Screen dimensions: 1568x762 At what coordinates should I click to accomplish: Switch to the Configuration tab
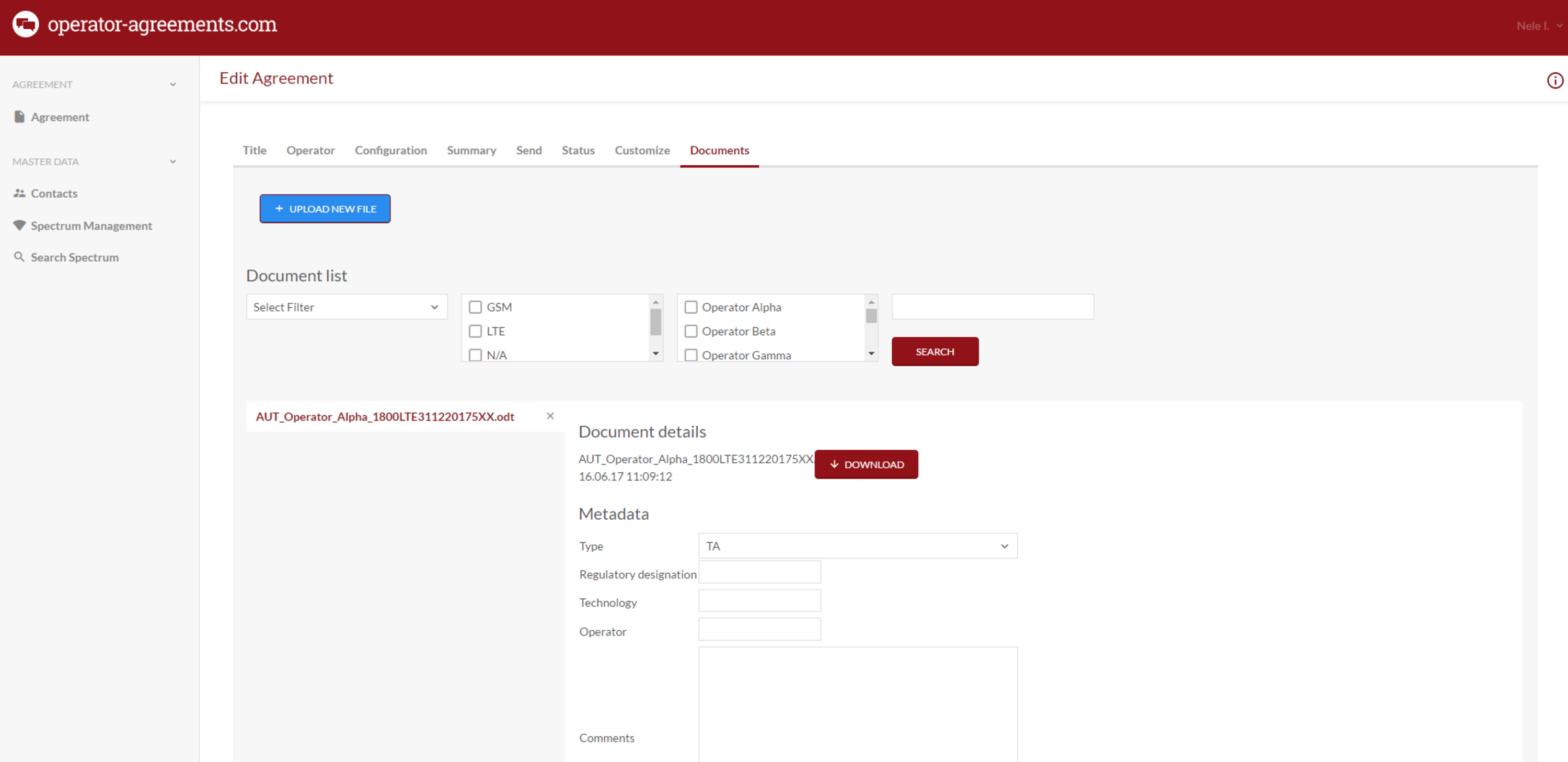[391, 151]
